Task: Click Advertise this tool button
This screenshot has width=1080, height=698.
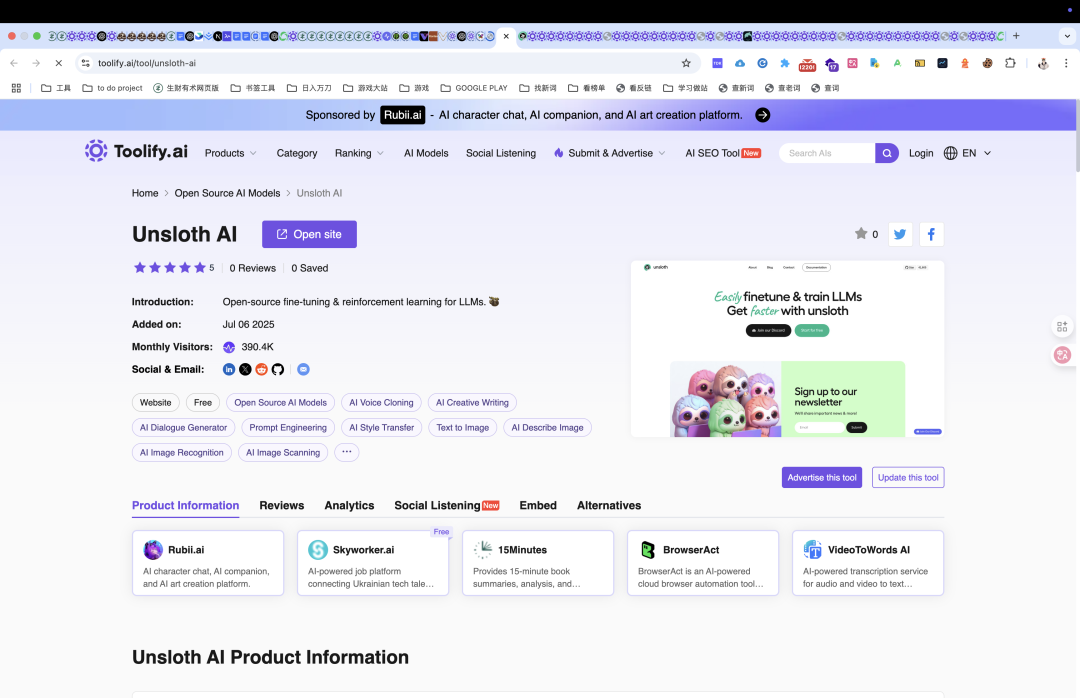Action: [822, 478]
